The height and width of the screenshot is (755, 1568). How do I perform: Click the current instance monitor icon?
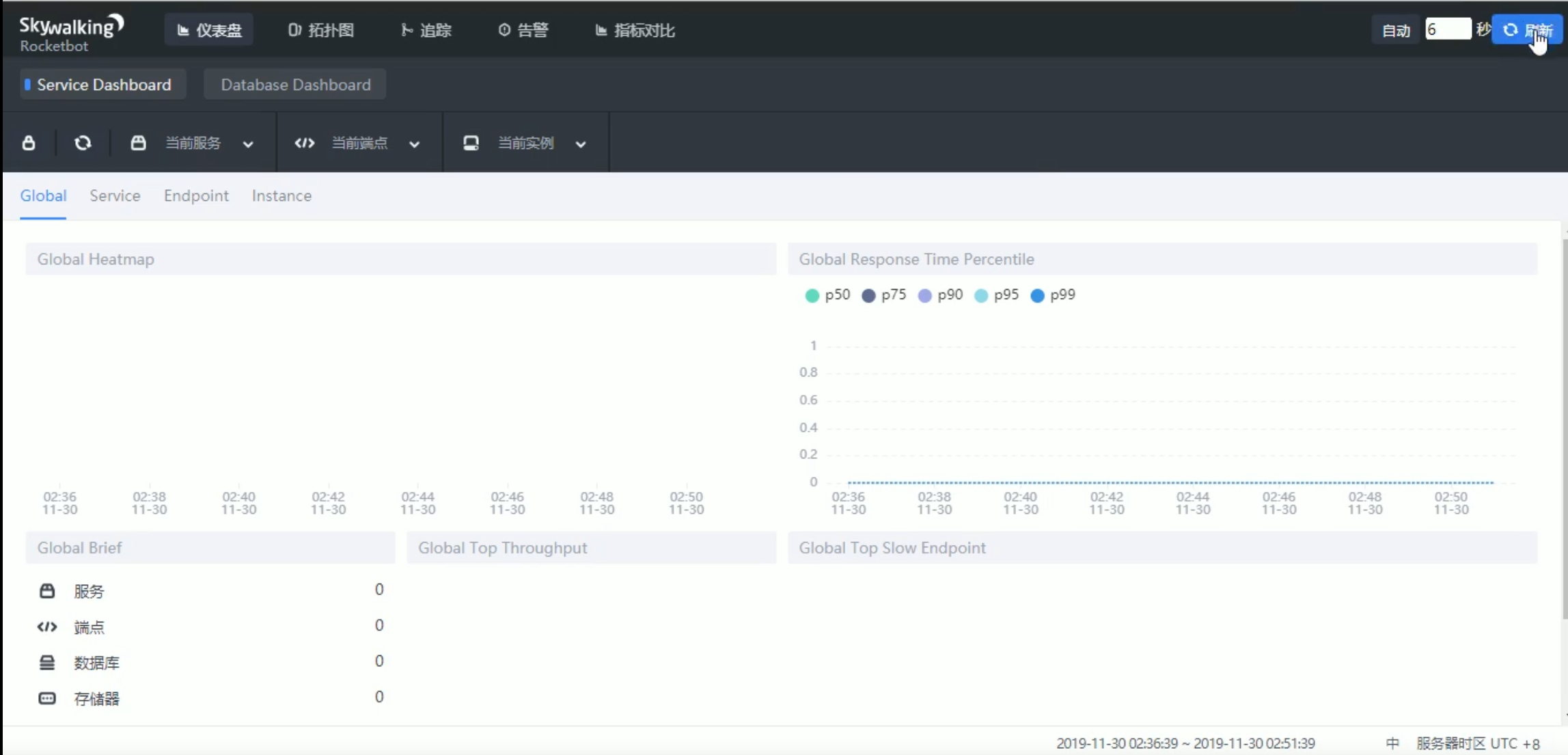coord(471,143)
